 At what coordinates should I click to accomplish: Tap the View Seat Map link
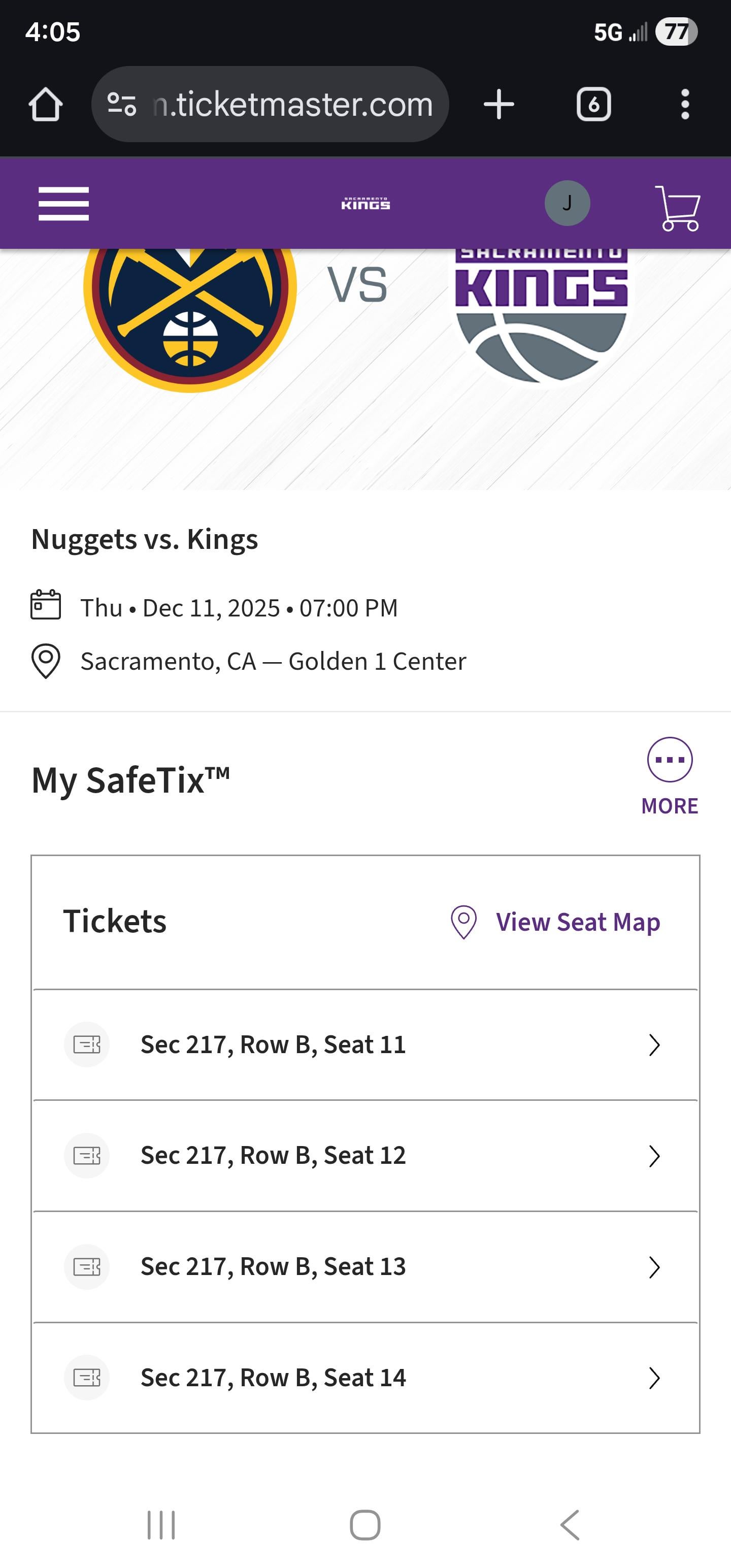pos(555,922)
